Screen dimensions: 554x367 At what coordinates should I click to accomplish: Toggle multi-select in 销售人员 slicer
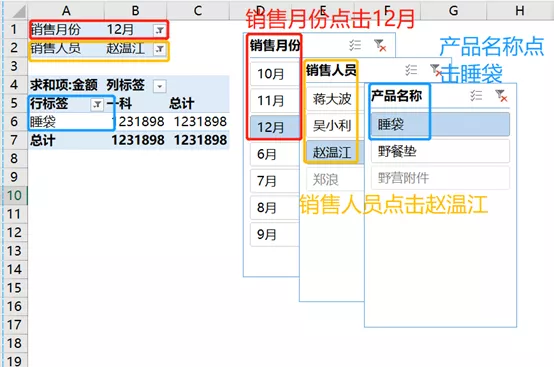411,70
